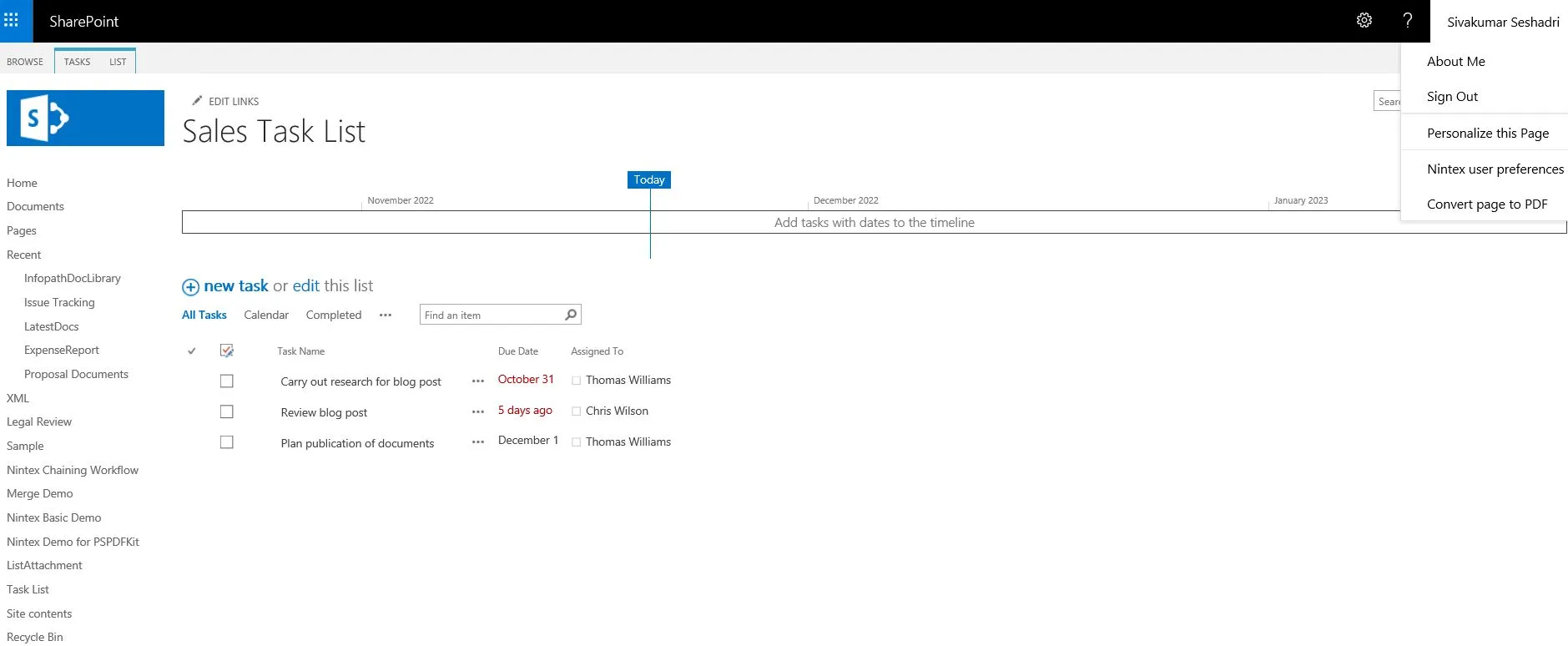Screen dimensions: 1568x646
Task: Click the edit this list link
Action: click(306, 286)
